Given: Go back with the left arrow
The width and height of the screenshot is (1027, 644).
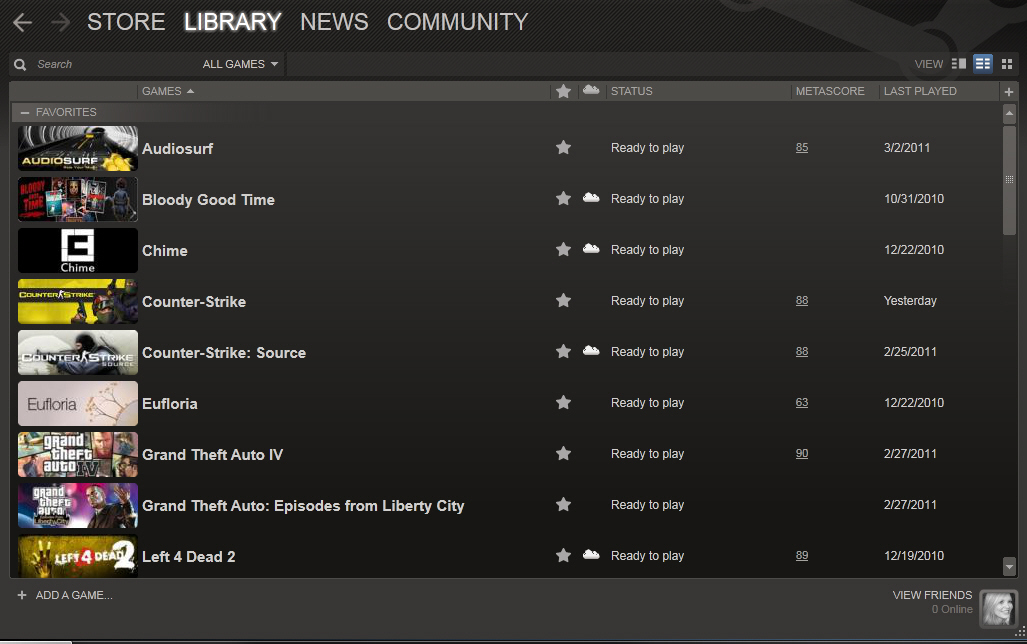Looking at the screenshot, I should click(x=22, y=22).
